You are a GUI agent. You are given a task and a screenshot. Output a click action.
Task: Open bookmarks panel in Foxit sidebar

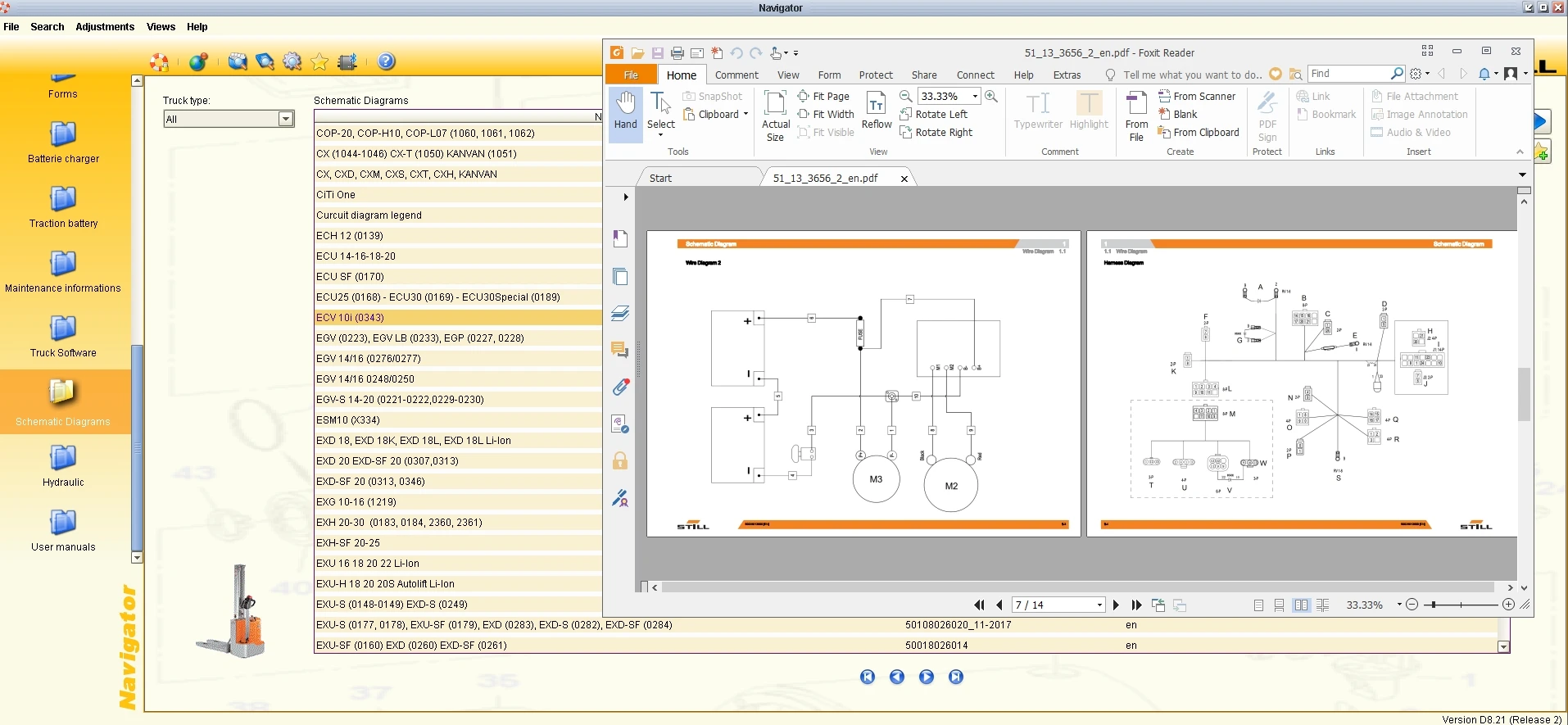click(x=620, y=238)
